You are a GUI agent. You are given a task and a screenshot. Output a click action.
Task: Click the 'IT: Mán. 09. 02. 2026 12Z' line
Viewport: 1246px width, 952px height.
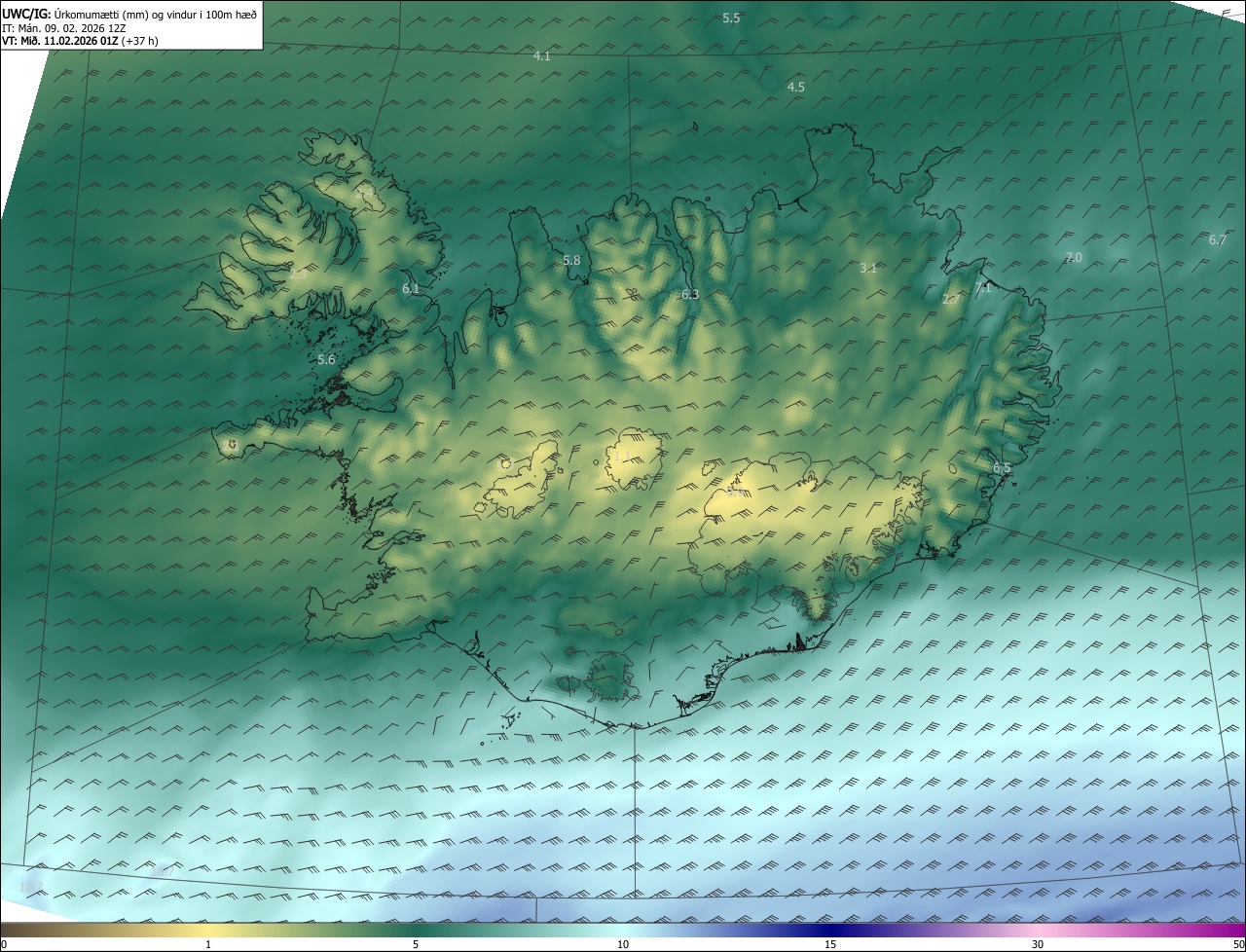click(x=63, y=28)
